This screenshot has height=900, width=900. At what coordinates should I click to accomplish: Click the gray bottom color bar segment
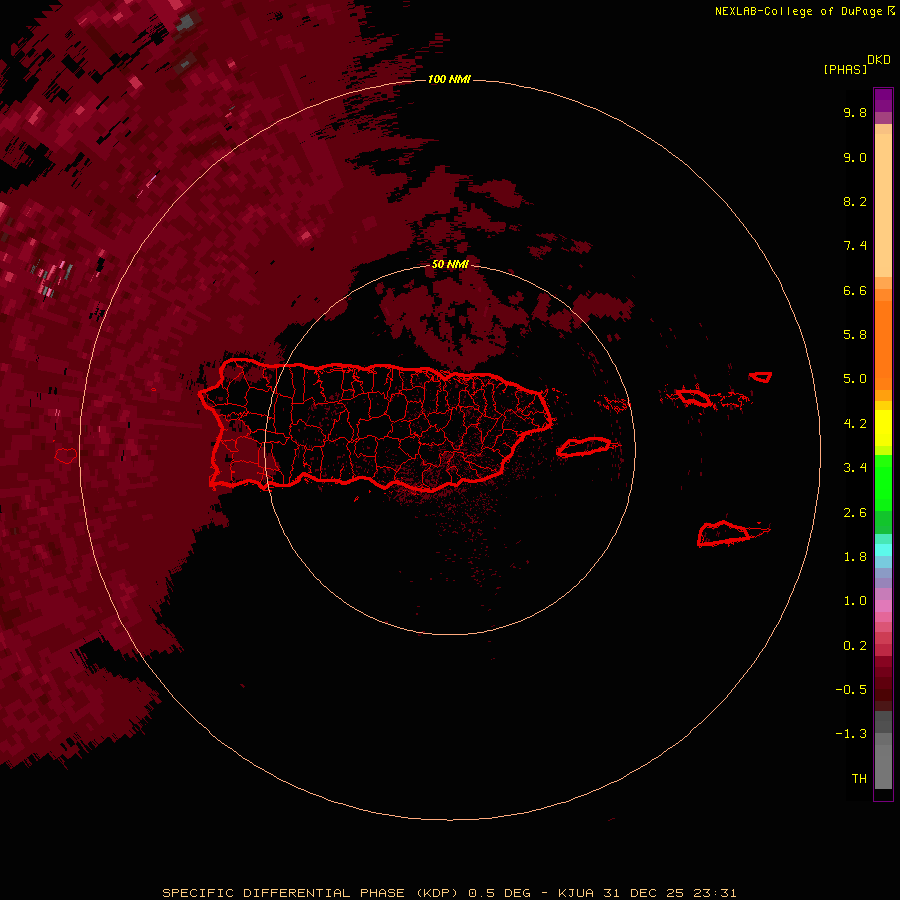pos(883,766)
